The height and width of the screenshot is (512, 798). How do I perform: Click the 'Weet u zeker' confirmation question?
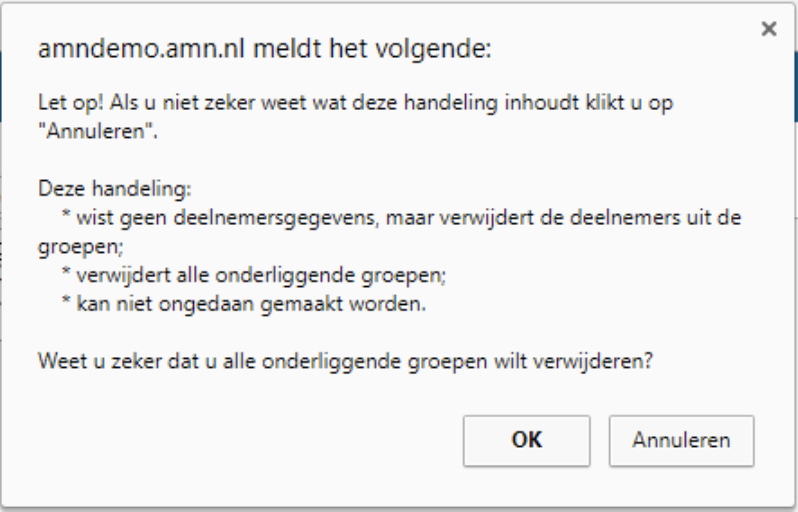[346, 362]
